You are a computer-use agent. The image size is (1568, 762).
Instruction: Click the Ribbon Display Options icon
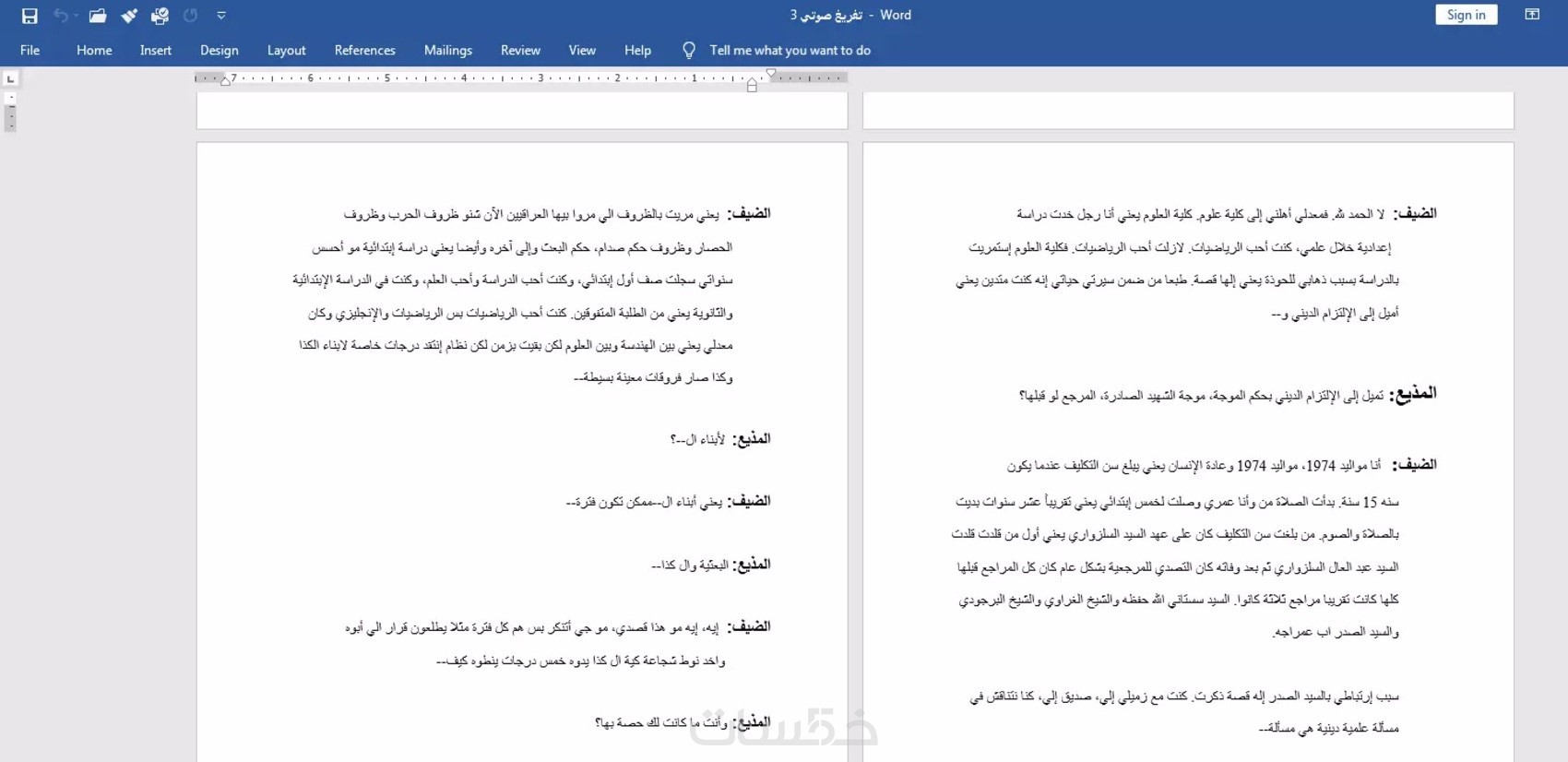(1532, 15)
